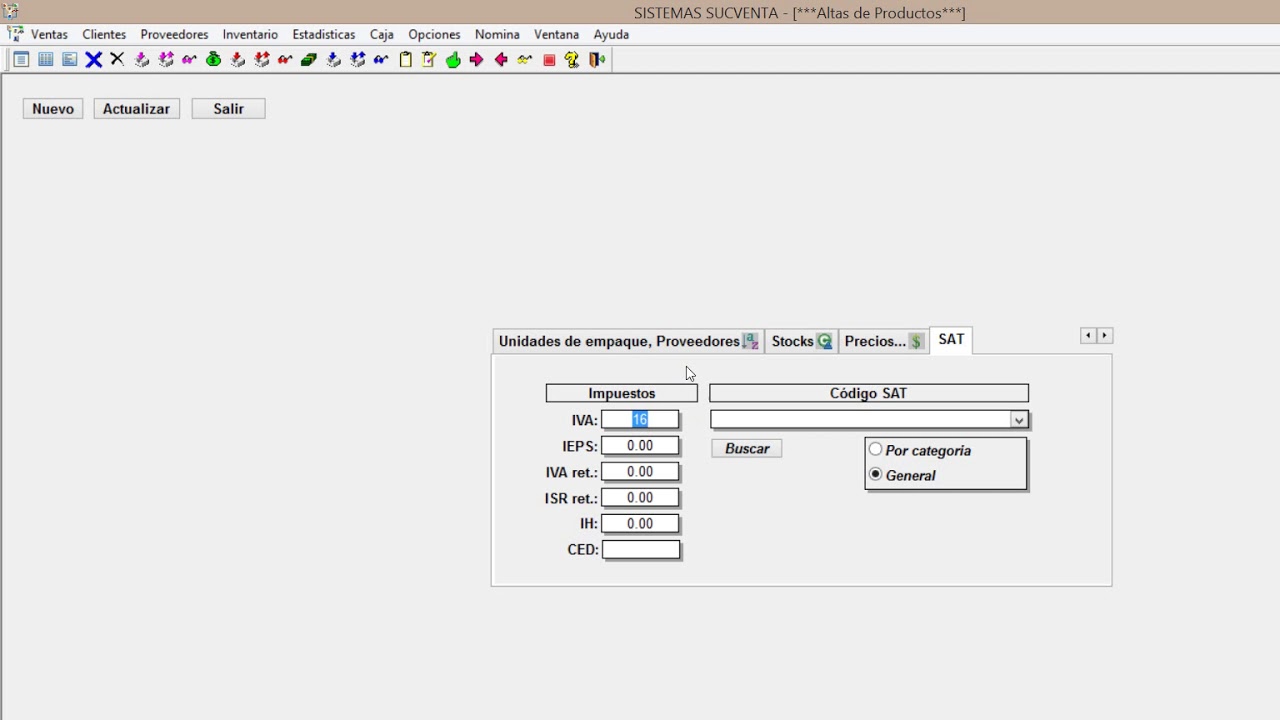Screen dimensions: 1280x720
Task: Open the Caja menu
Action: point(382,34)
